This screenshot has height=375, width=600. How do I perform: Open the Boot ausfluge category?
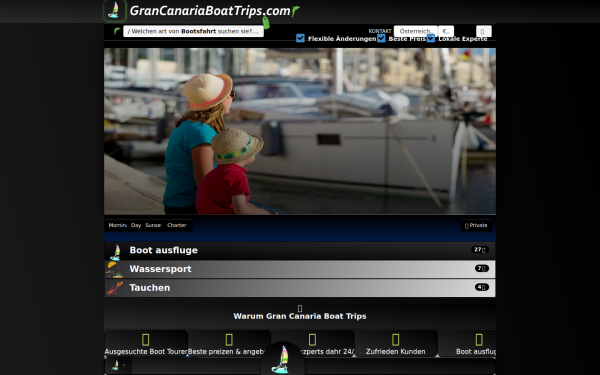coord(300,251)
